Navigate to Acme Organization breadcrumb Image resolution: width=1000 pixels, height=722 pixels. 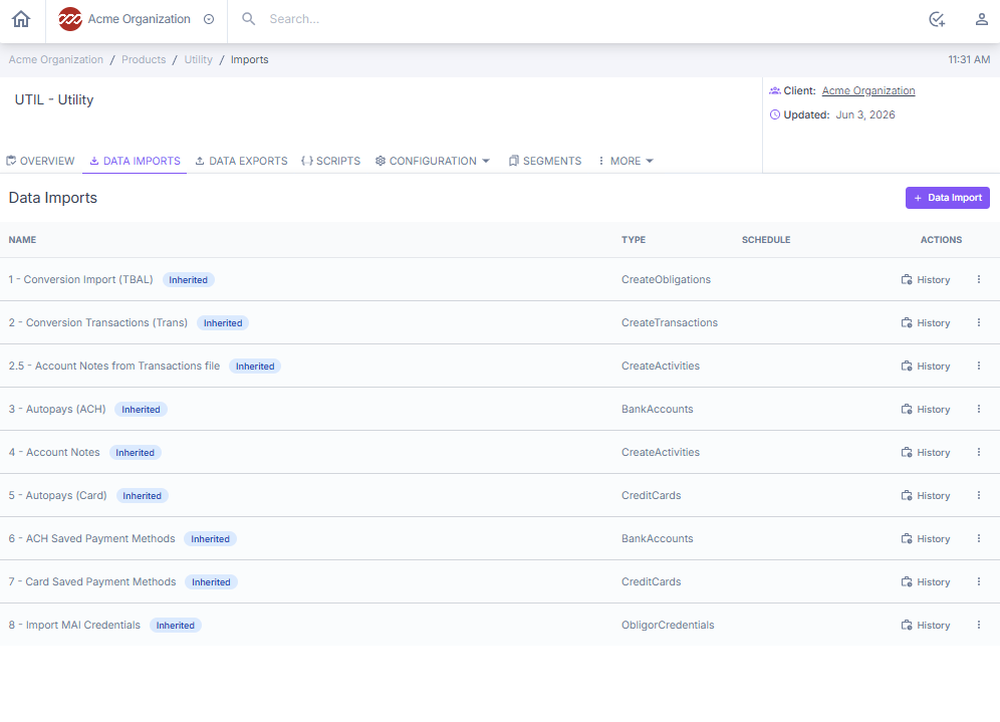(x=56, y=59)
